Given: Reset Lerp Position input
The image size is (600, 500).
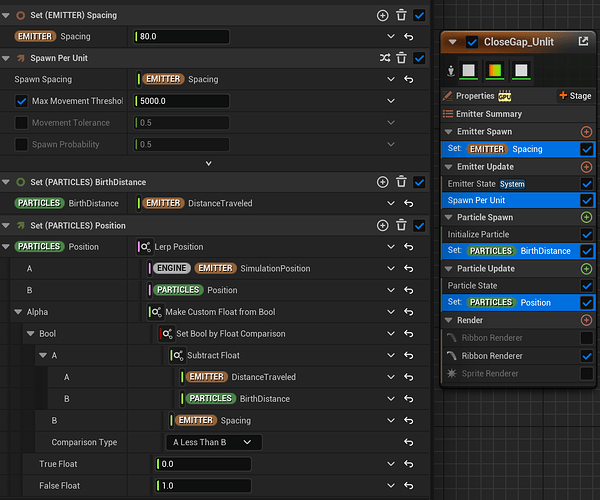Looking at the screenshot, I should (x=409, y=247).
